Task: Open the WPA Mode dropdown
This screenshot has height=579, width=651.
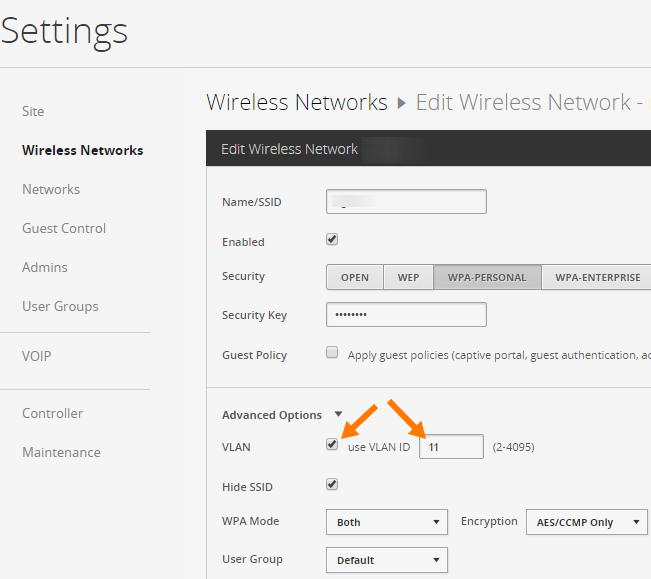Action: point(387,522)
